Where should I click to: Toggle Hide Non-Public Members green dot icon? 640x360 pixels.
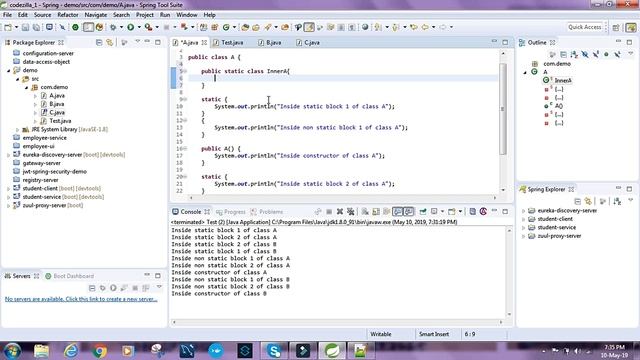pyautogui.click(x=606, y=54)
